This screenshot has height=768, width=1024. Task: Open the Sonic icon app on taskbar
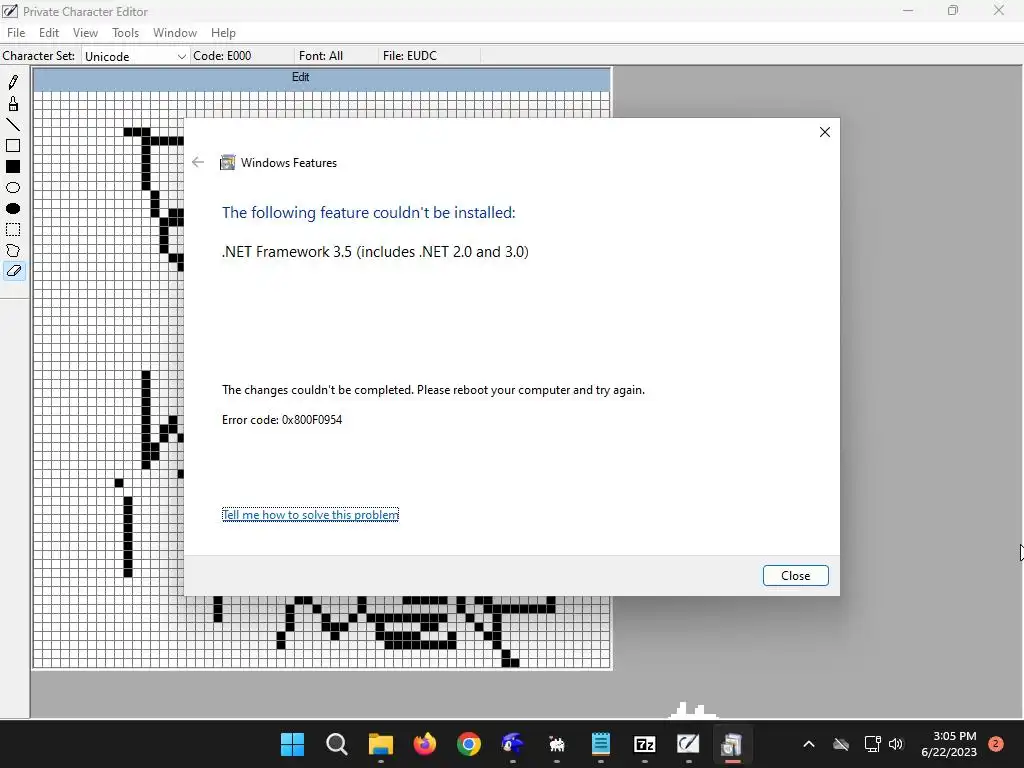click(513, 744)
